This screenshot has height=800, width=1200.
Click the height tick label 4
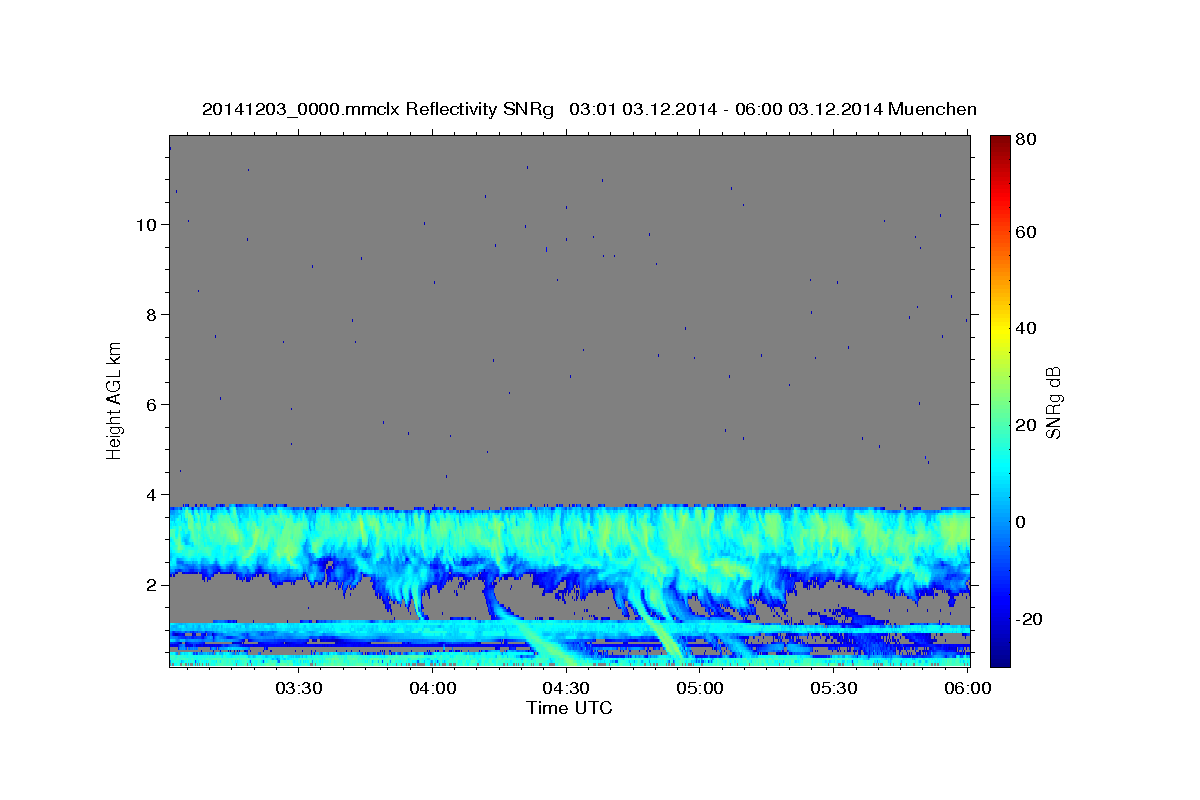pos(150,494)
